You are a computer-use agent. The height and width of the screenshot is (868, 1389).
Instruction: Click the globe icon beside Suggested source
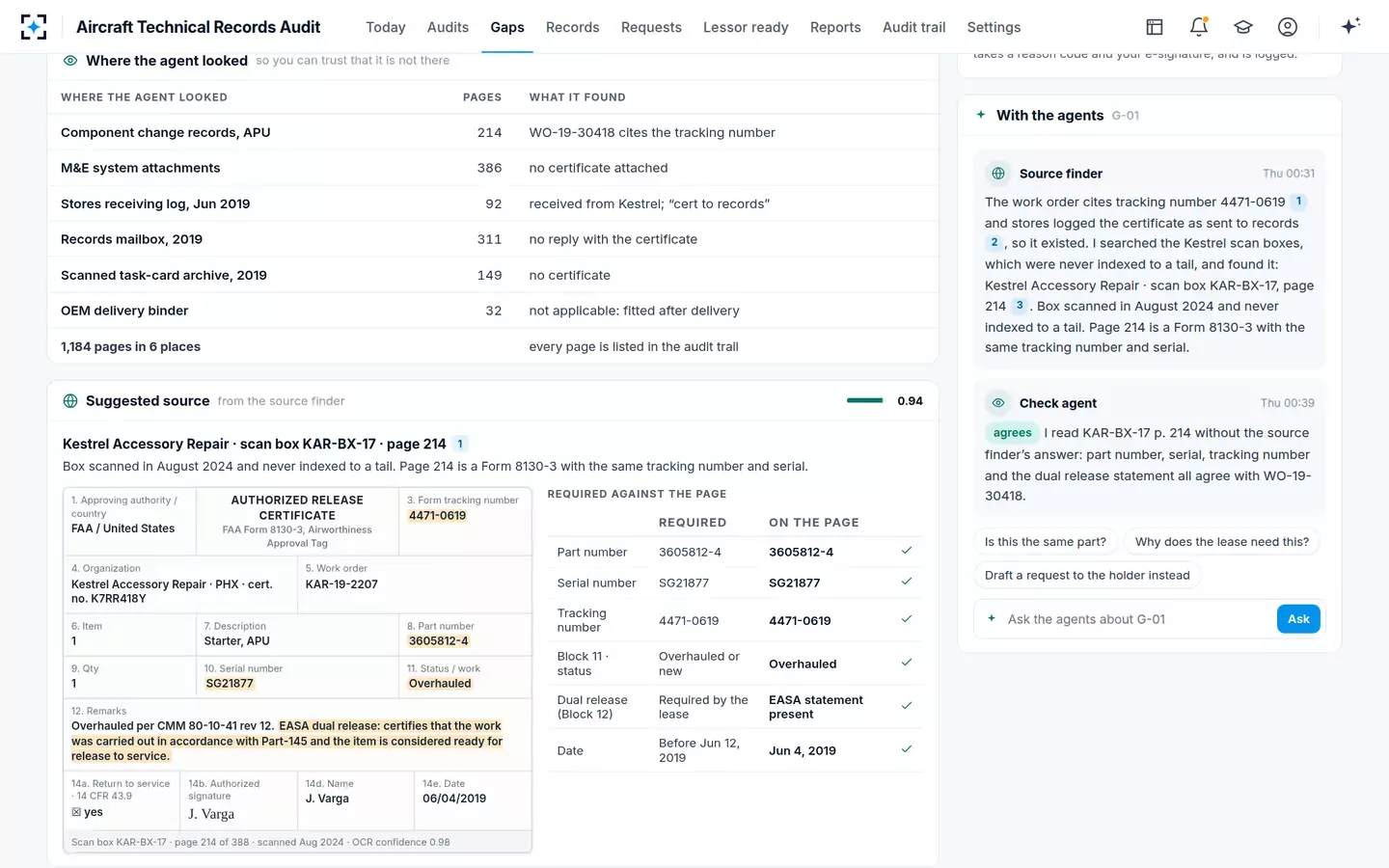70,401
